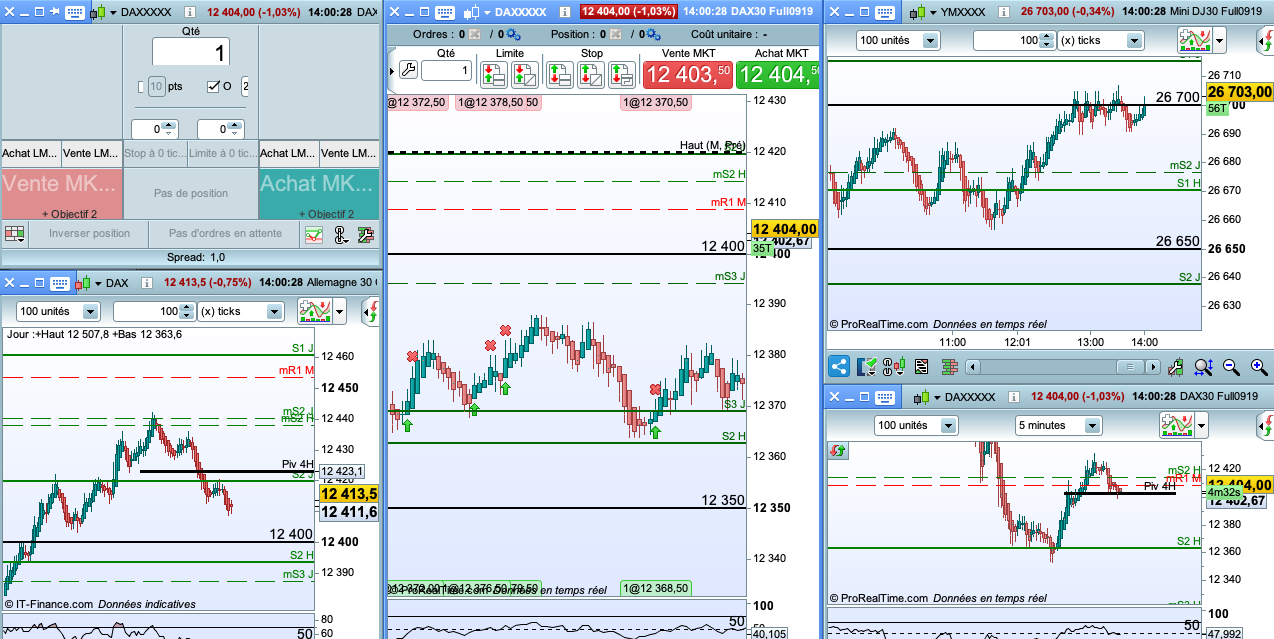Viewport: 1274px width, 639px height.
Task: Click list icon in YMXXXX bottom toolbar
Action: point(921,367)
